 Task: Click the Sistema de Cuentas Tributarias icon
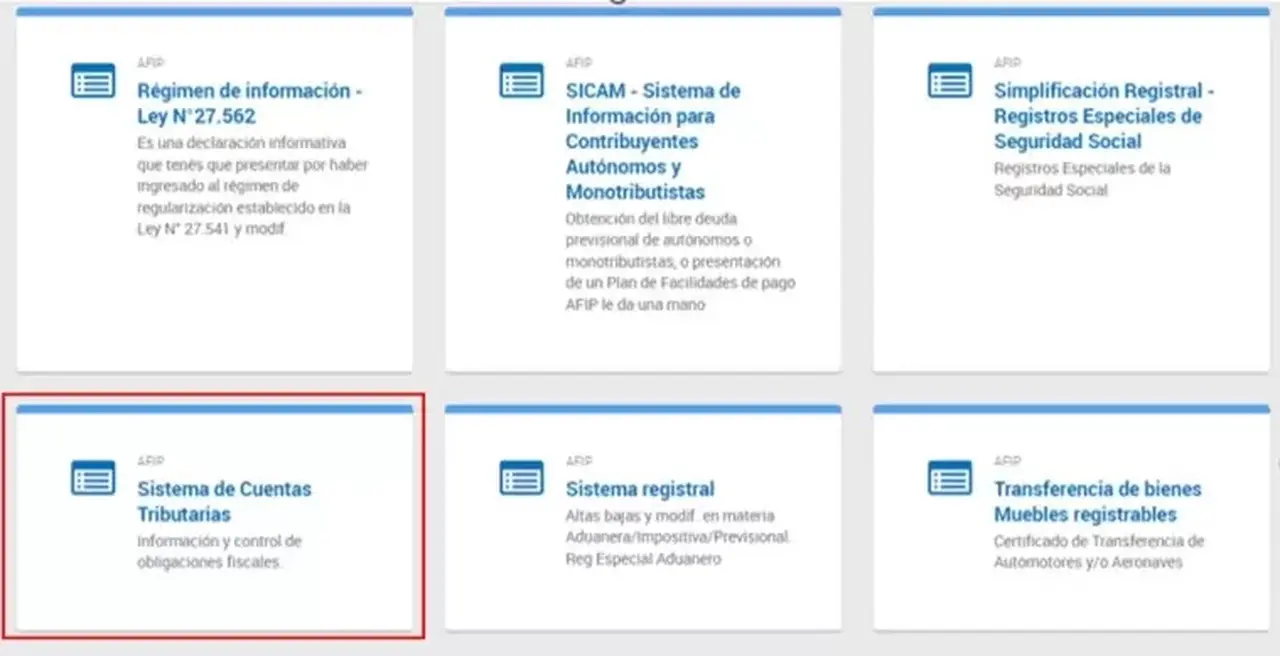point(93,478)
